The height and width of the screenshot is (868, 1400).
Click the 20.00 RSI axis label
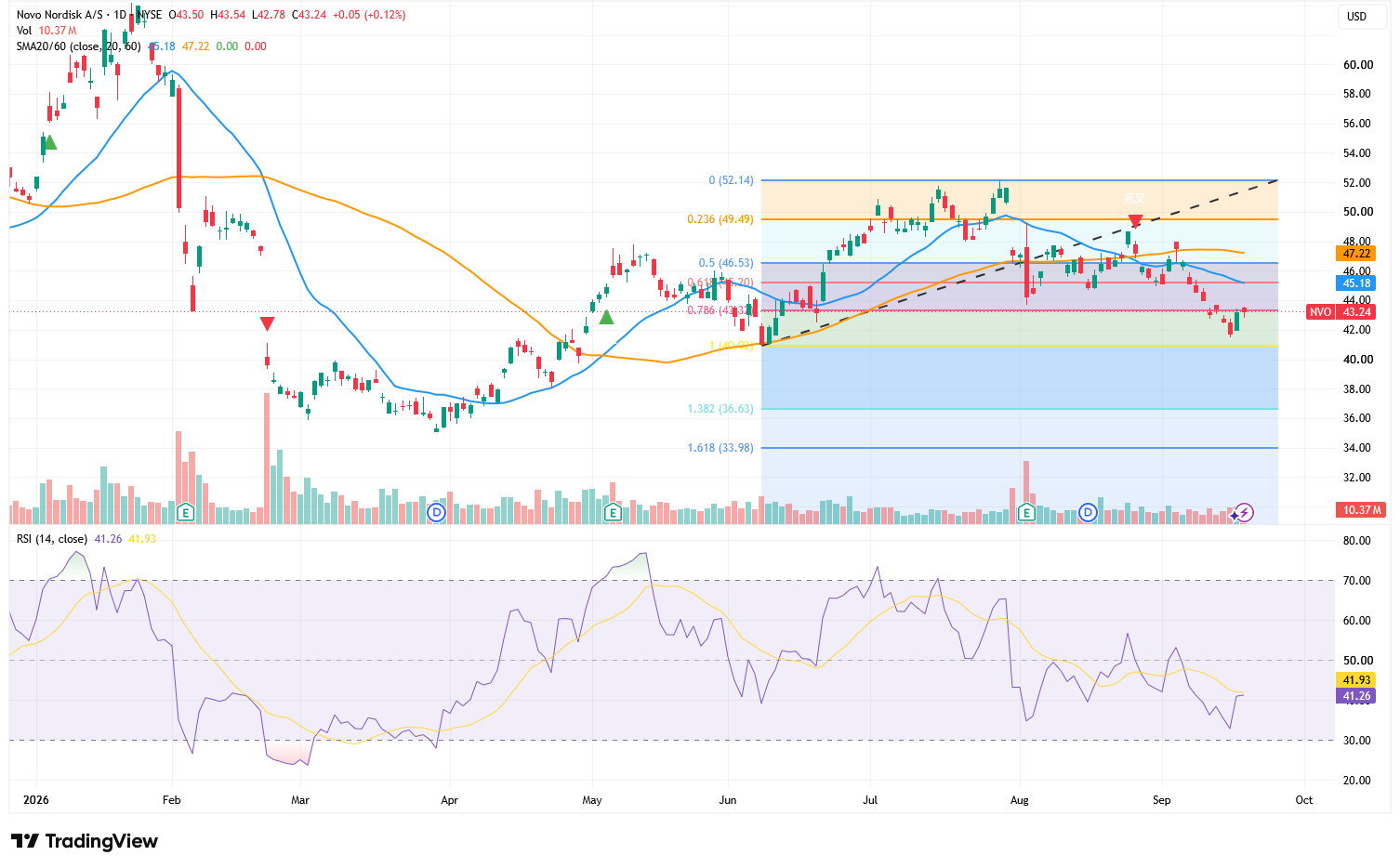click(x=1358, y=781)
